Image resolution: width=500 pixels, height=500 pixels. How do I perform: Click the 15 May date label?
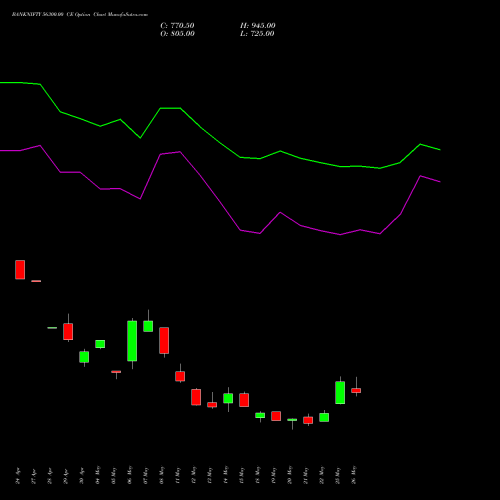pyautogui.click(x=242, y=475)
